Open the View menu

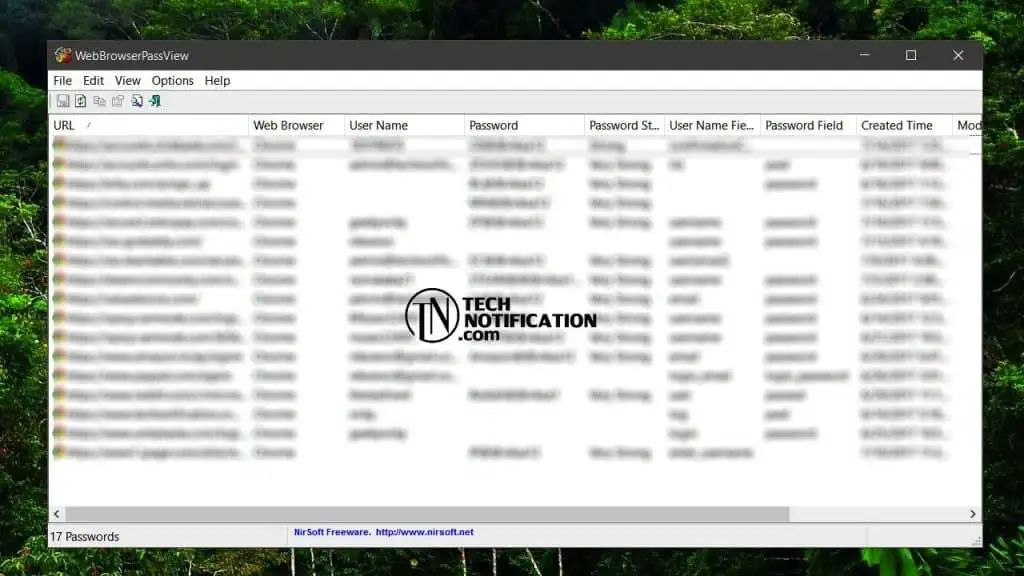pos(127,80)
